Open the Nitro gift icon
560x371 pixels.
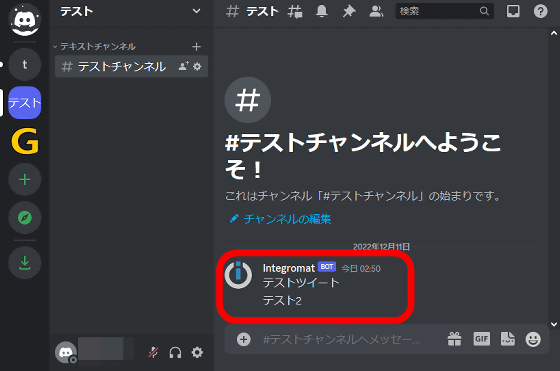[x=454, y=339]
